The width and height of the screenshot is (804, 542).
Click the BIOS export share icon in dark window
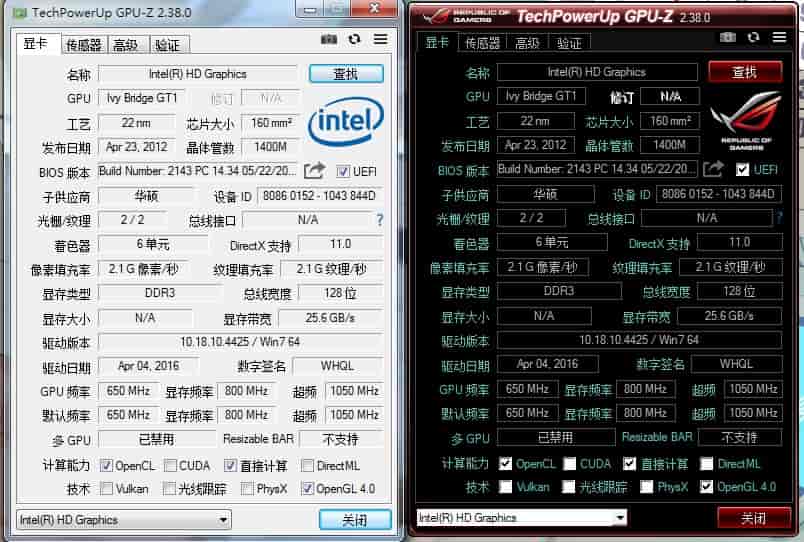[713, 168]
